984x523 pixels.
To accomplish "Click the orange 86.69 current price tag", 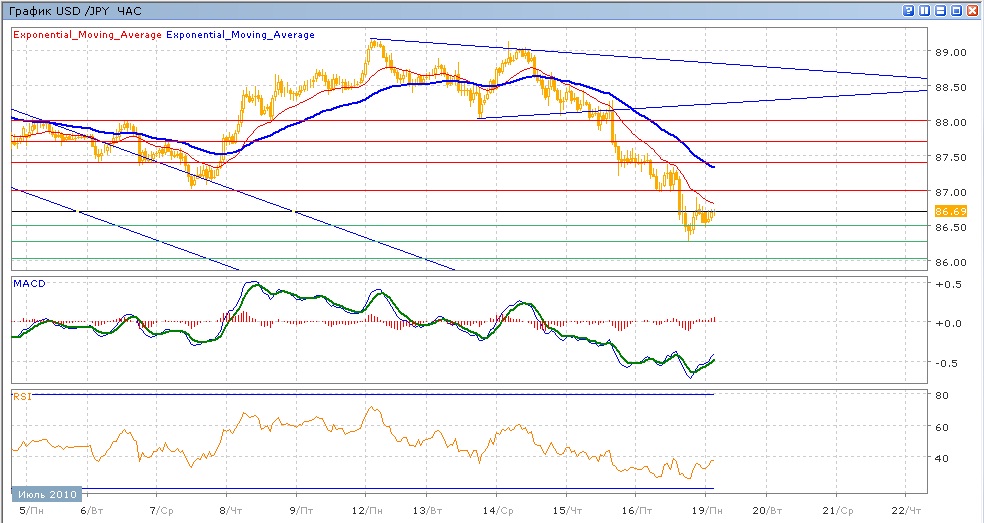I will point(948,212).
